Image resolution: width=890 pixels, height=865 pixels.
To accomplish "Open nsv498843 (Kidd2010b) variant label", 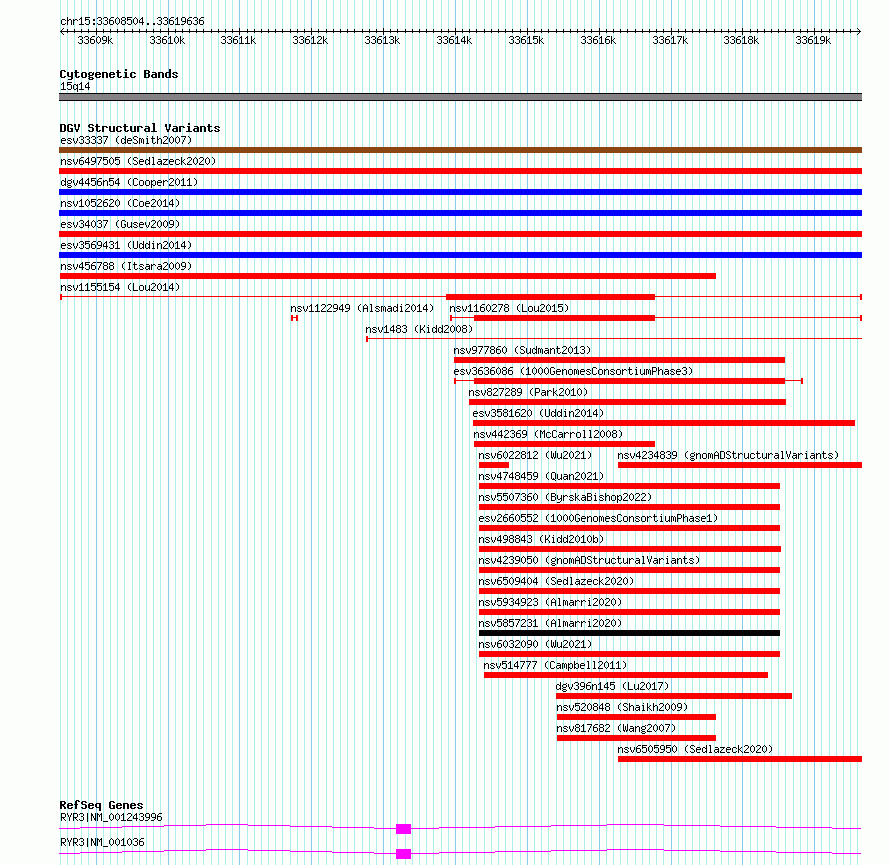I will pos(541,539).
